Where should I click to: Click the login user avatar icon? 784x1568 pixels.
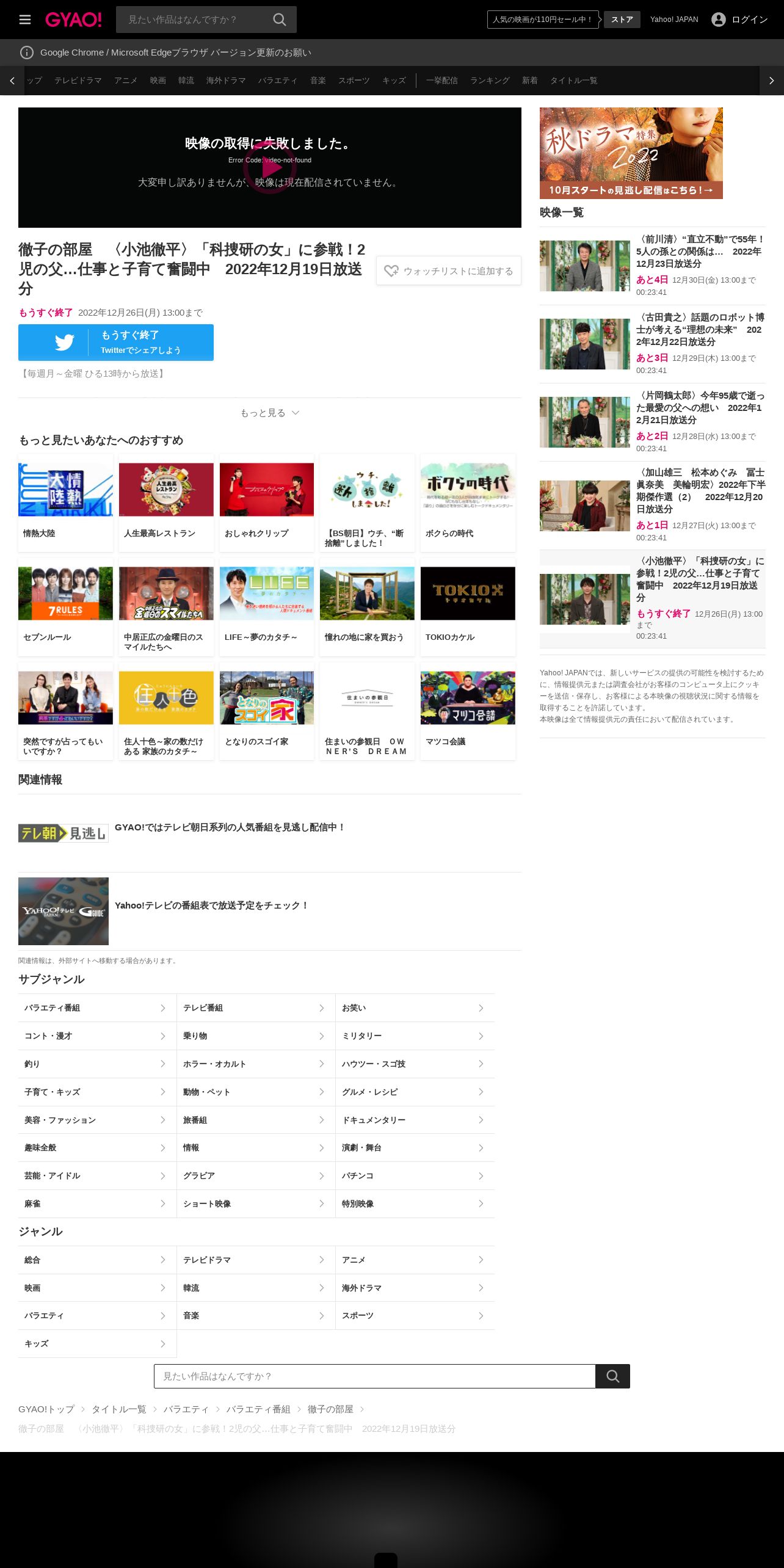[x=719, y=20]
